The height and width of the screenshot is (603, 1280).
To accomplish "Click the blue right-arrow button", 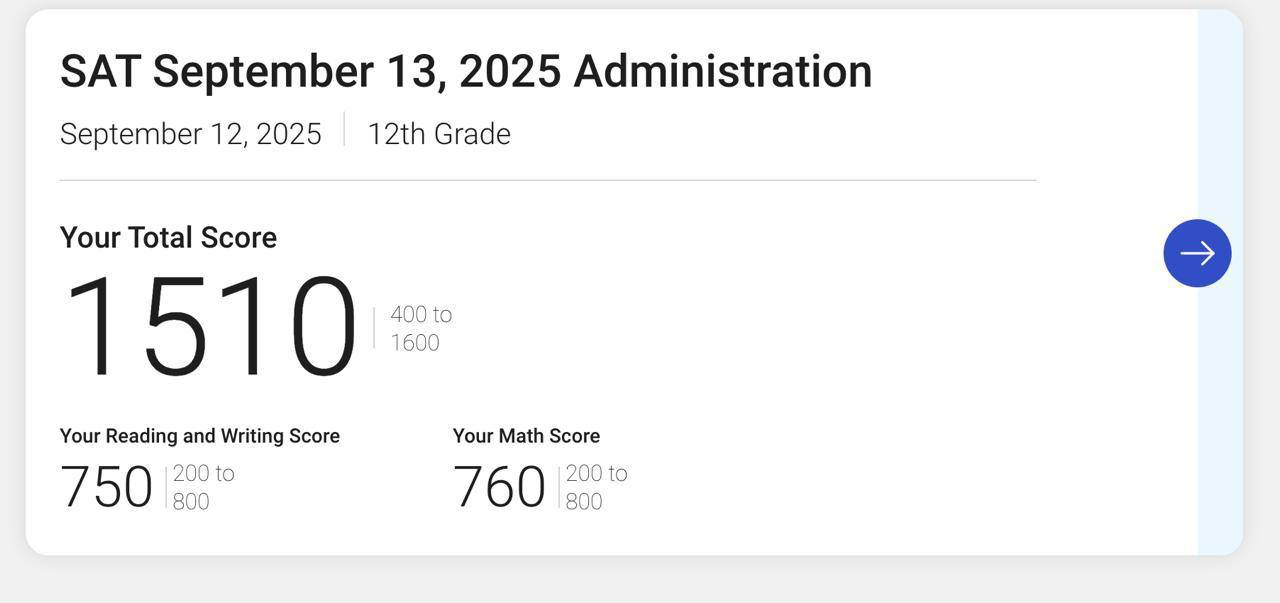I will 1197,253.
